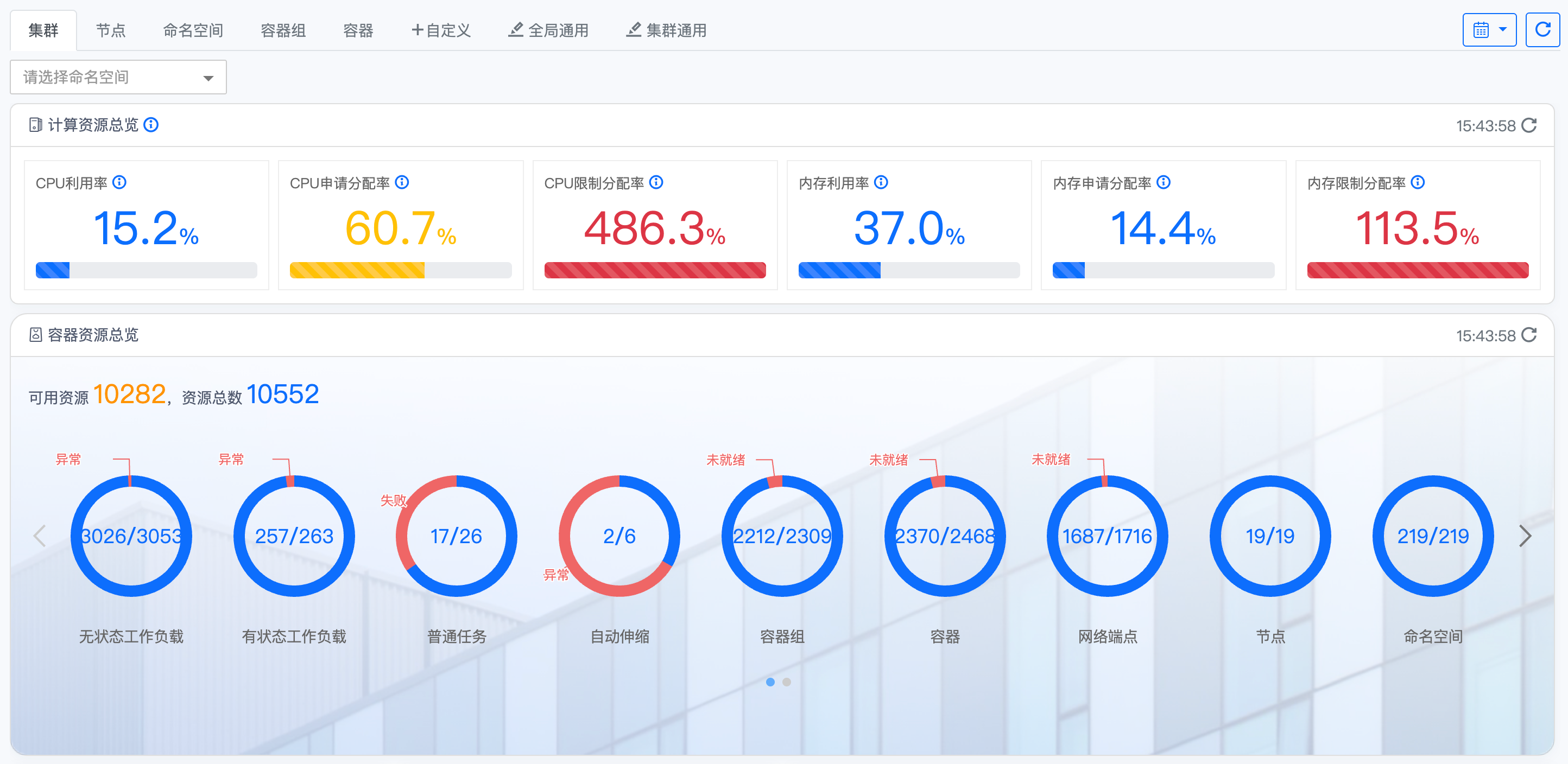
Task: Select the second carousel page dot
Action: [786, 682]
